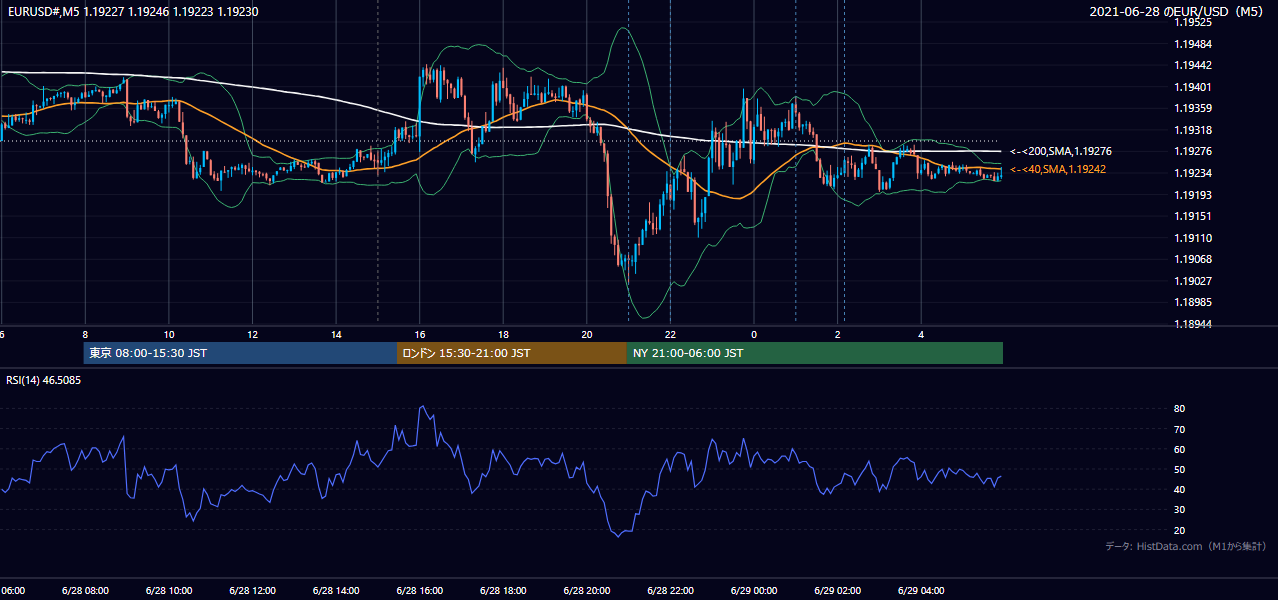Screen dimensions: 1278x600
Task: Click the 6/28 14:00 date axis label
Action: coord(336,590)
